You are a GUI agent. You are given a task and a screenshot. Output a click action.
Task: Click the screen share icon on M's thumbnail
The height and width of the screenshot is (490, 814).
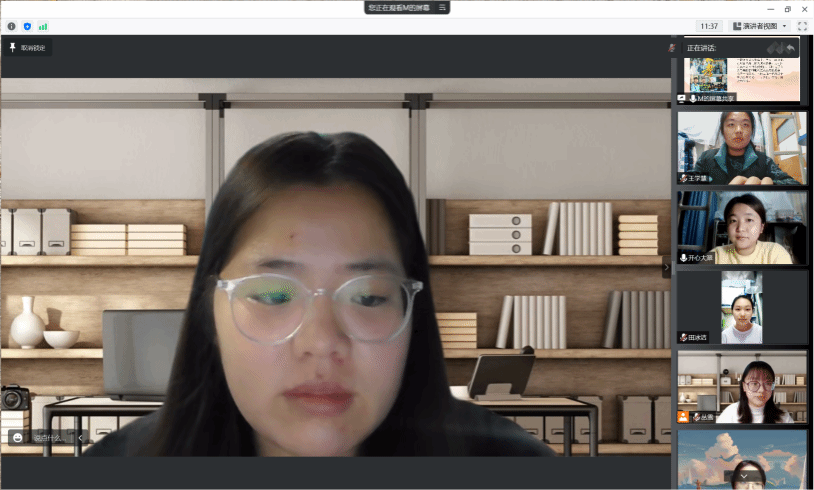tap(682, 98)
